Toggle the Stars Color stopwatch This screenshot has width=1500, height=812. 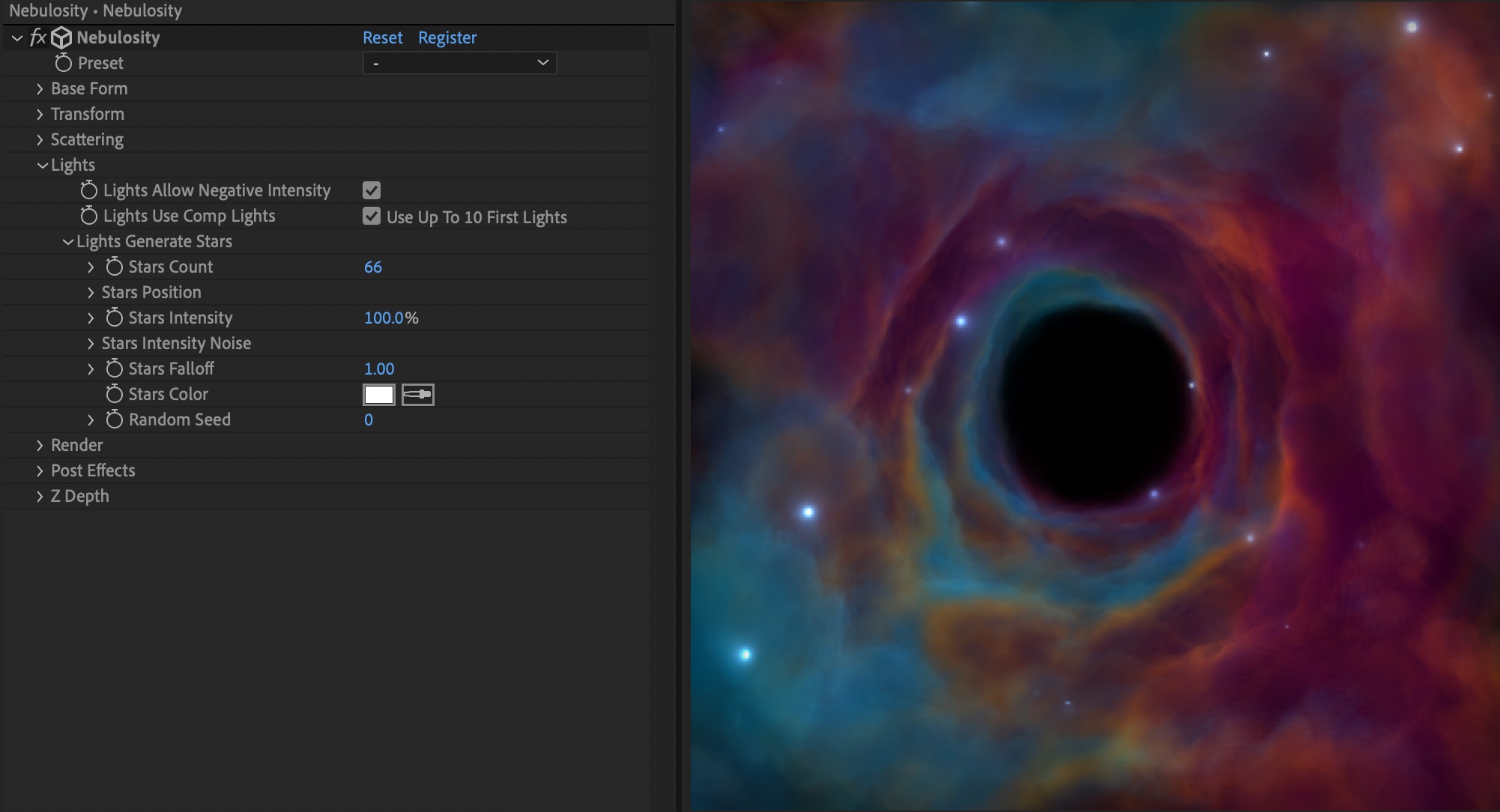[x=114, y=394]
